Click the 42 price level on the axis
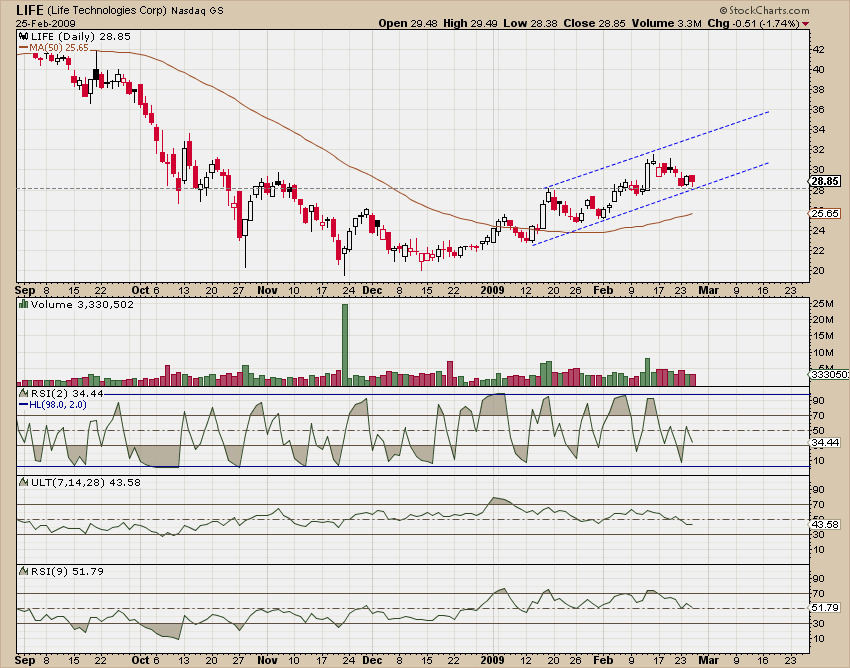The image size is (850, 668). coord(819,49)
